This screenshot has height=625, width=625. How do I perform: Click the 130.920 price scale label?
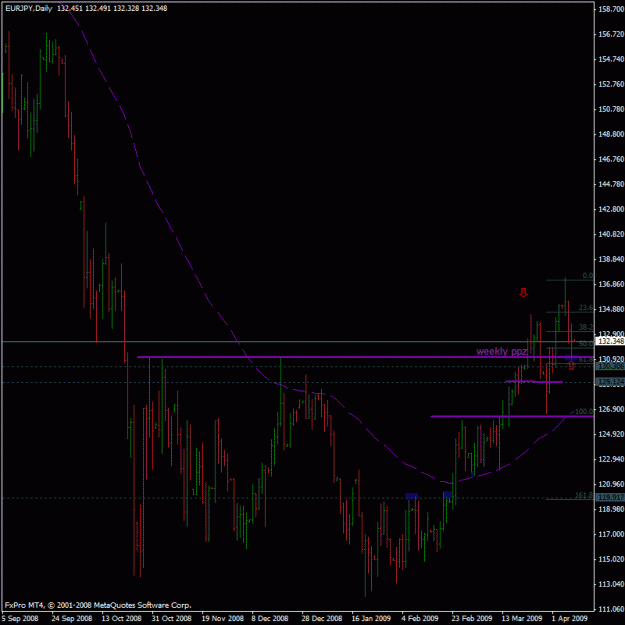611,359
